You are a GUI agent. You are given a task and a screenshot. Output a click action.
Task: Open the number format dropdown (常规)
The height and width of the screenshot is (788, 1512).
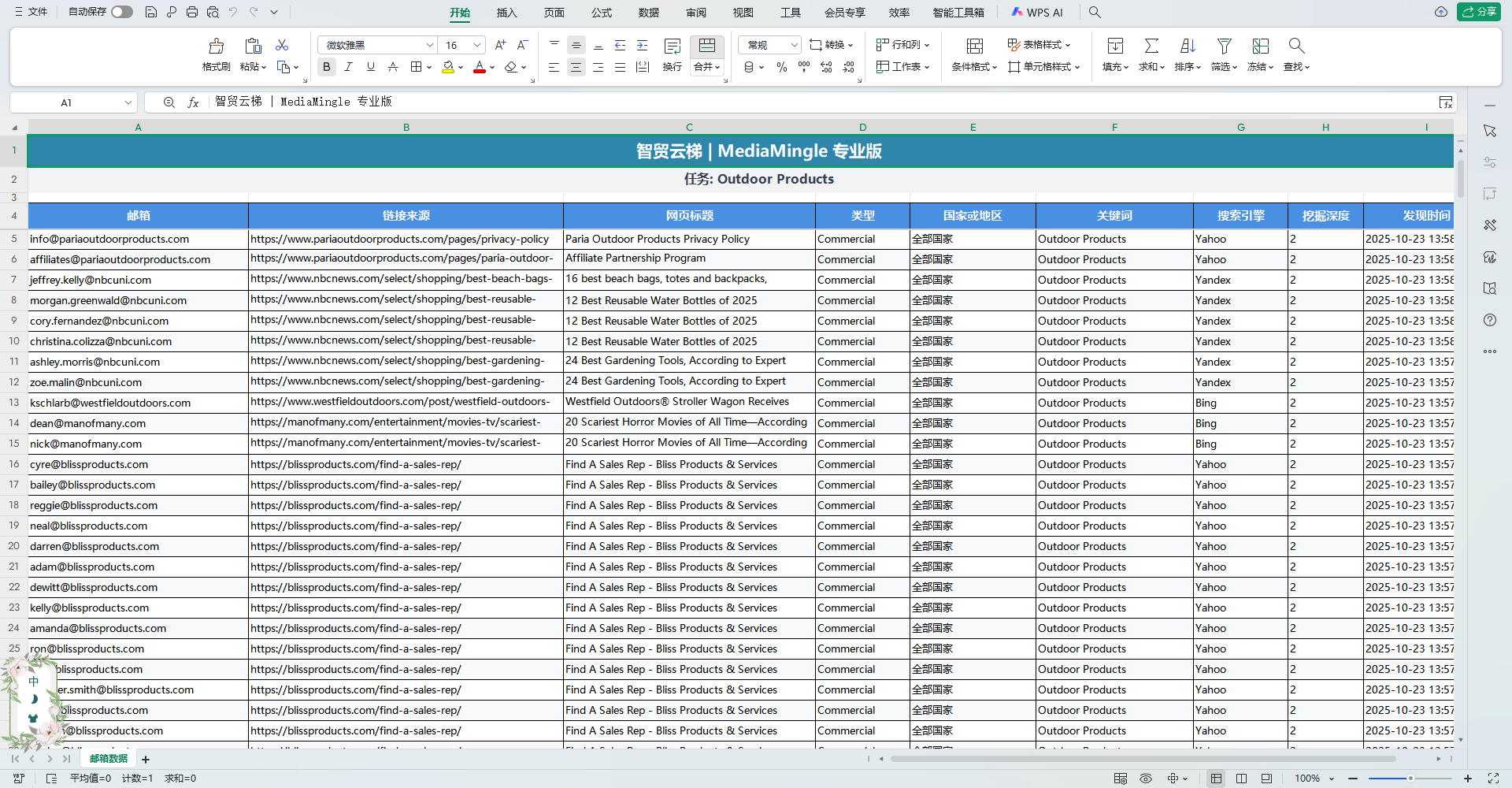click(794, 45)
